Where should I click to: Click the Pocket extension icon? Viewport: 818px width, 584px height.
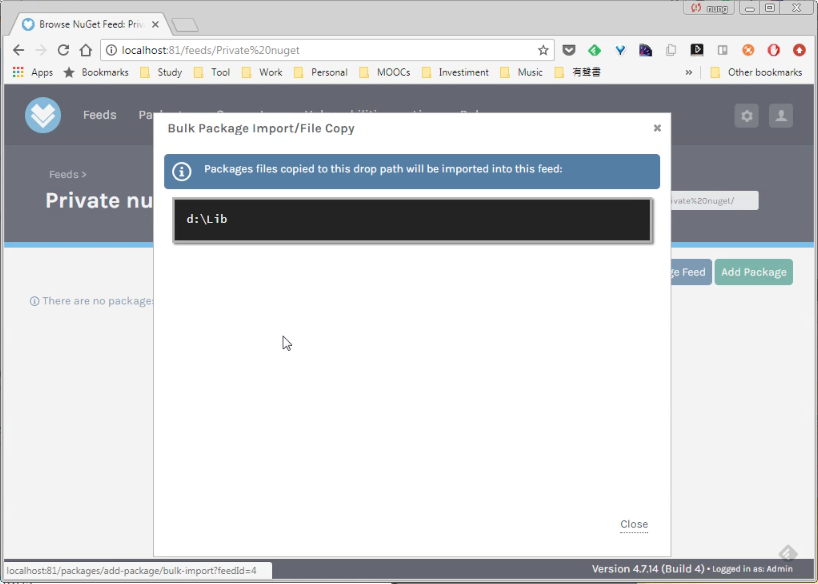tap(569, 50)
